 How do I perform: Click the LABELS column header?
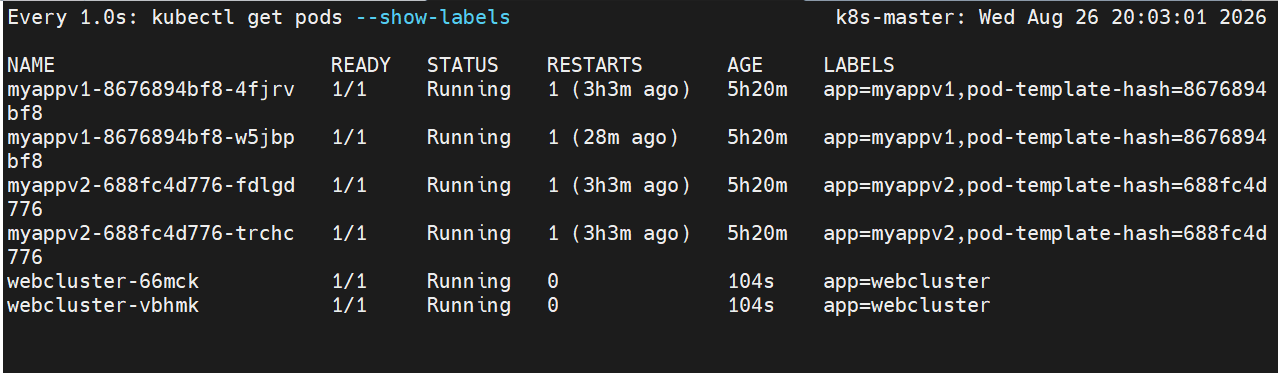tap(859, 66)
